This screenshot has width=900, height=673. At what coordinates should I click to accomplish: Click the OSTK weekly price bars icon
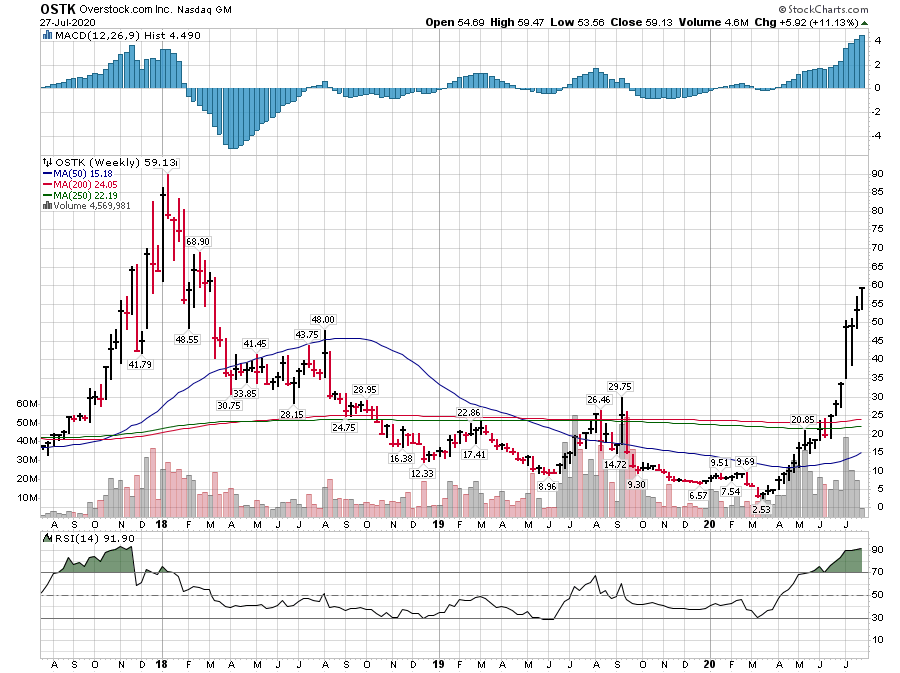coord(47,162)
